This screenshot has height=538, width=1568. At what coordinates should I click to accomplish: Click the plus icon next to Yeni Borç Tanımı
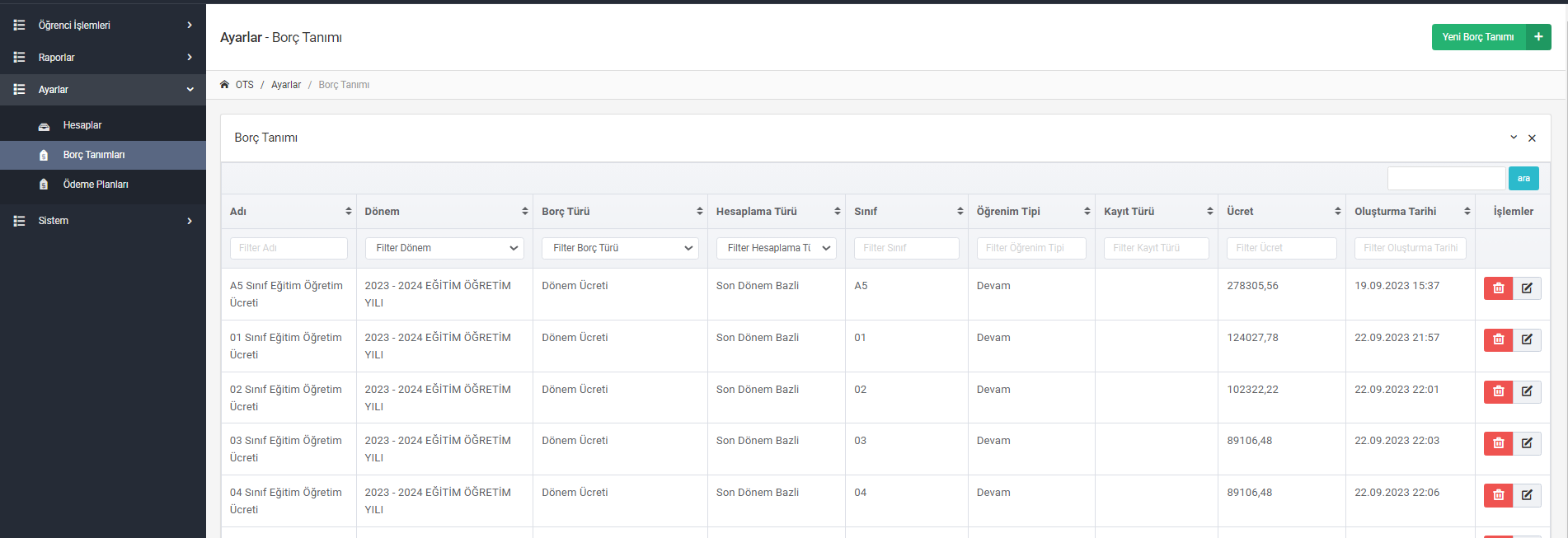point(1538,37)
